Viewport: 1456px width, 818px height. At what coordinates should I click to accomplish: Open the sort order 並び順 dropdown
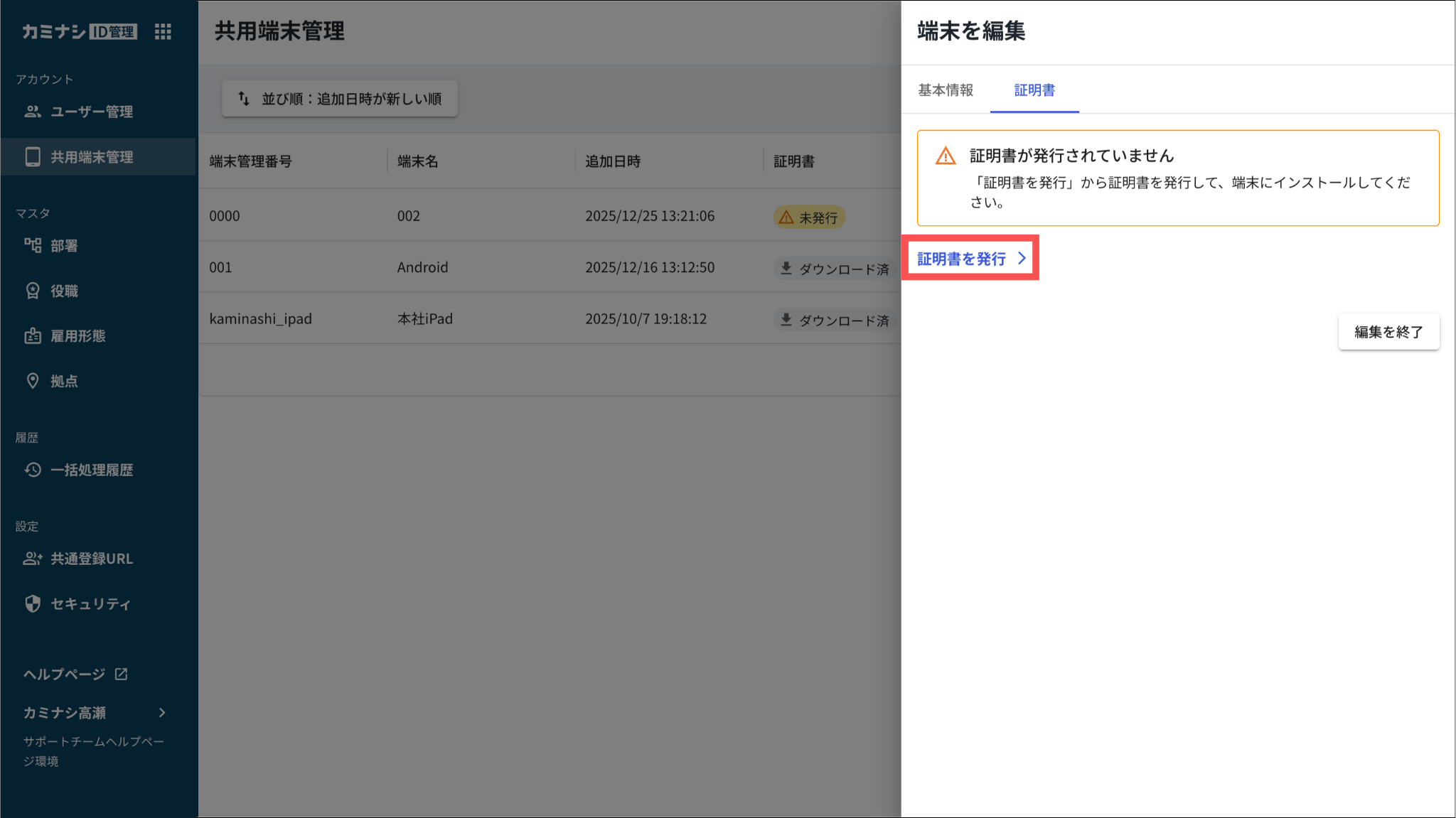(x=340, y=99)
